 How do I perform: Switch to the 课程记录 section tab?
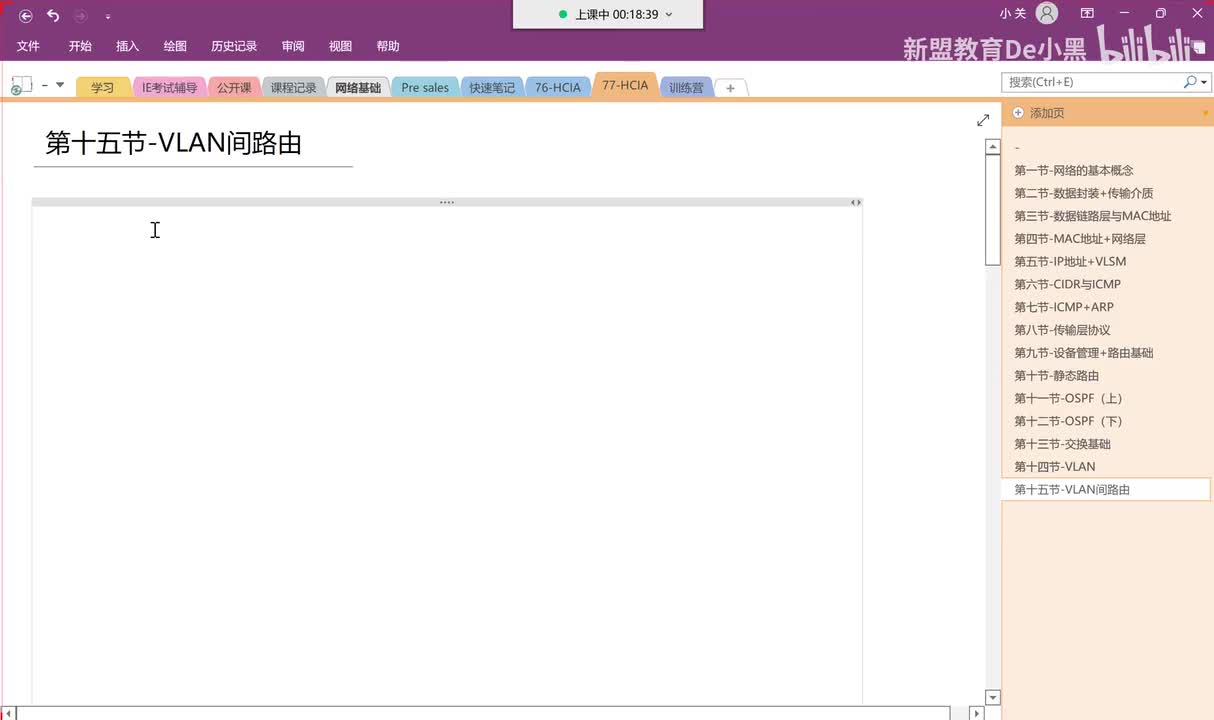tap(293, 87)
